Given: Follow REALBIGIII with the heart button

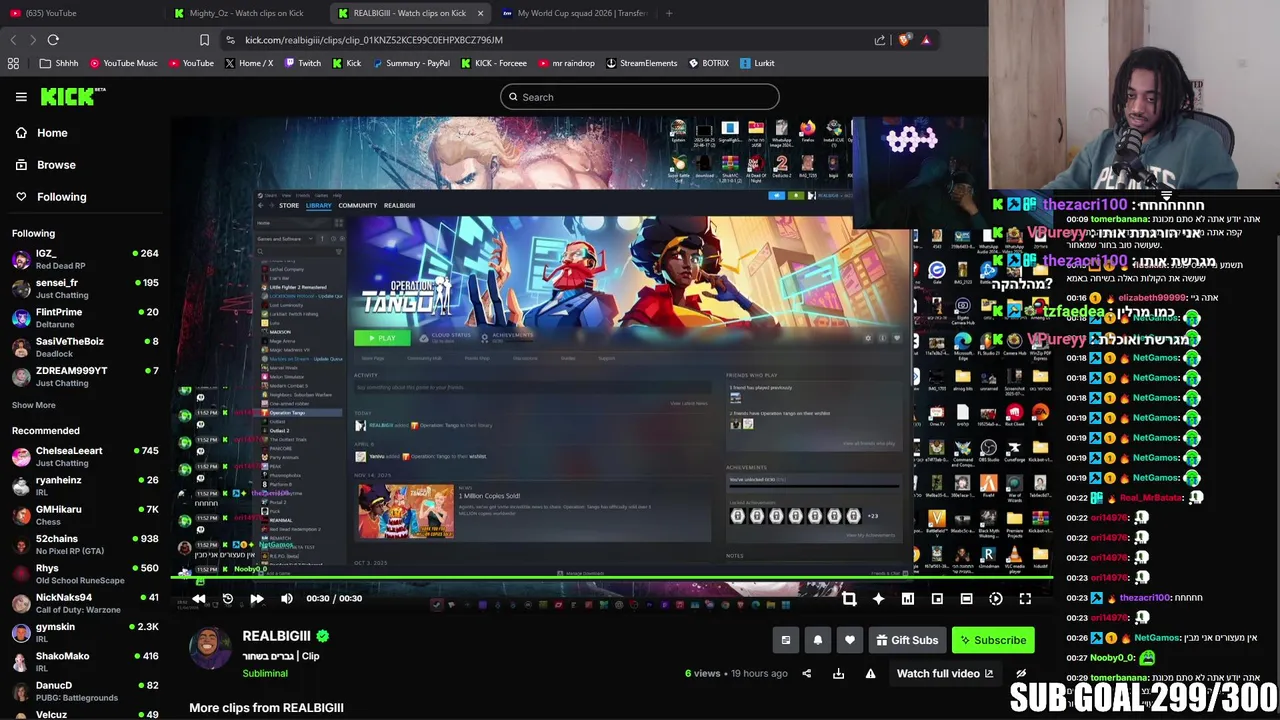Looking at the screenshot, I should tap(850, 640).
